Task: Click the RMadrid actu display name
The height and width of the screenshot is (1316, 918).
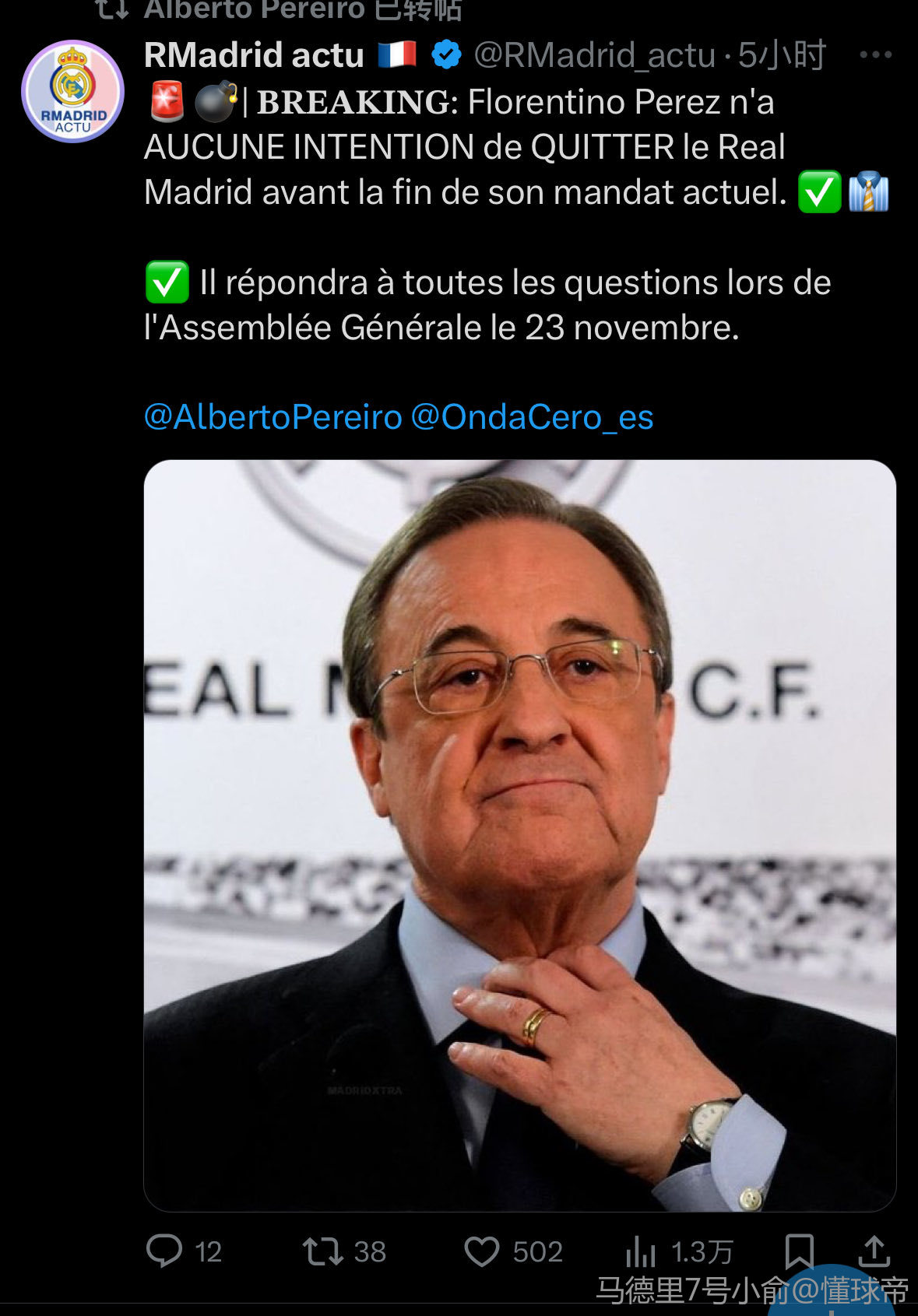Action: pyautogui.click(x=254, y=54)
